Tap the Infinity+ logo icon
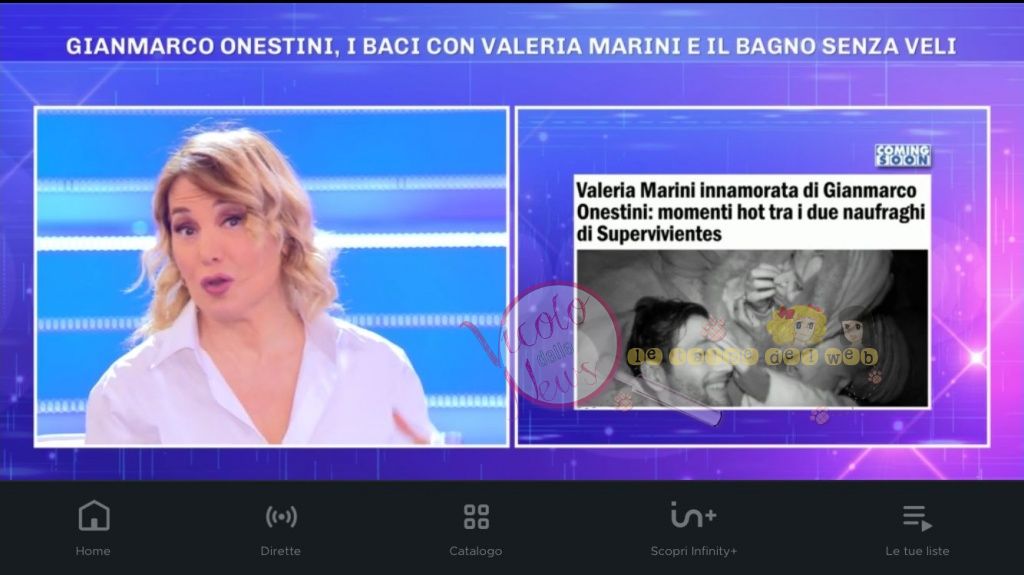The height and width of the screenshot is (575, 1024). (693, 515)
